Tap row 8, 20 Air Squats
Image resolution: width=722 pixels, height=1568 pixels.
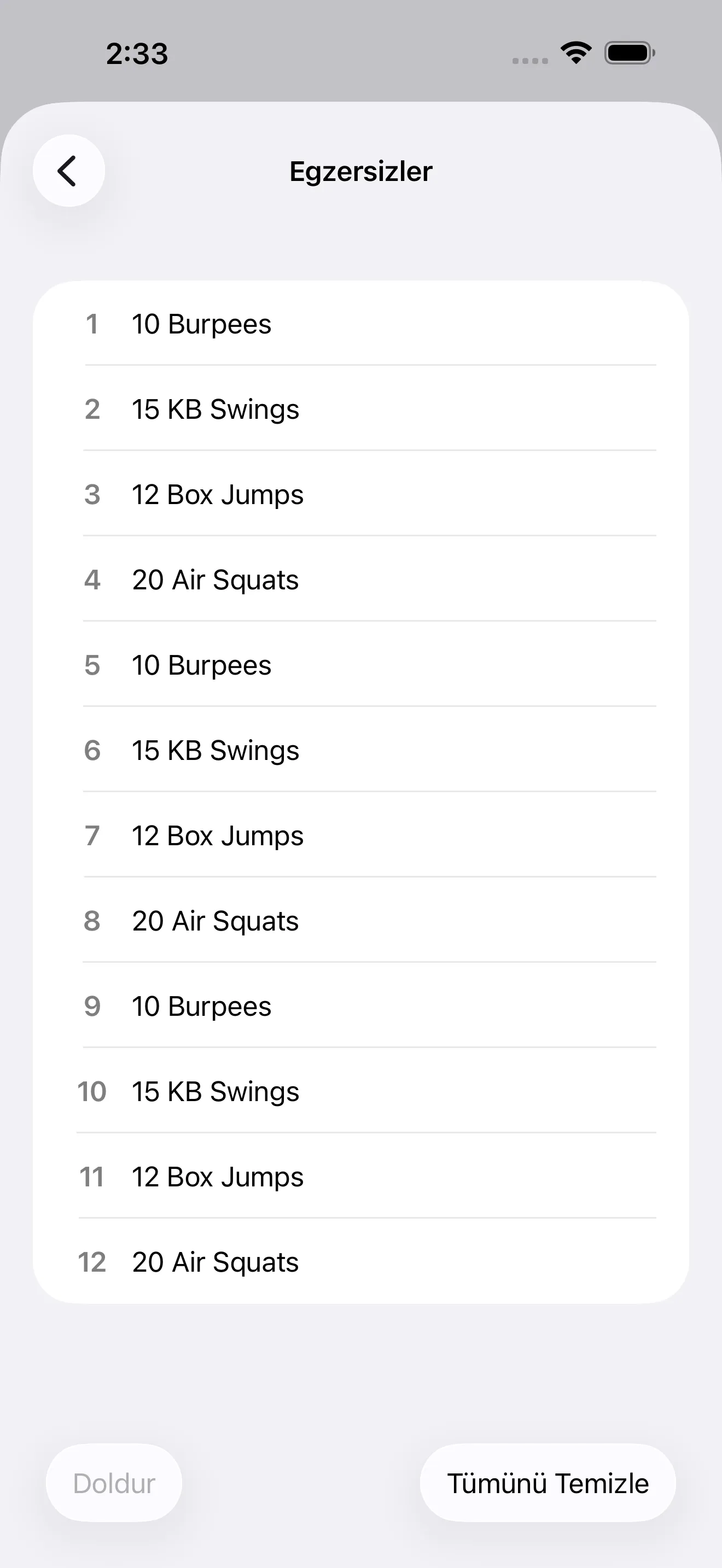click(x=360, y=920)
